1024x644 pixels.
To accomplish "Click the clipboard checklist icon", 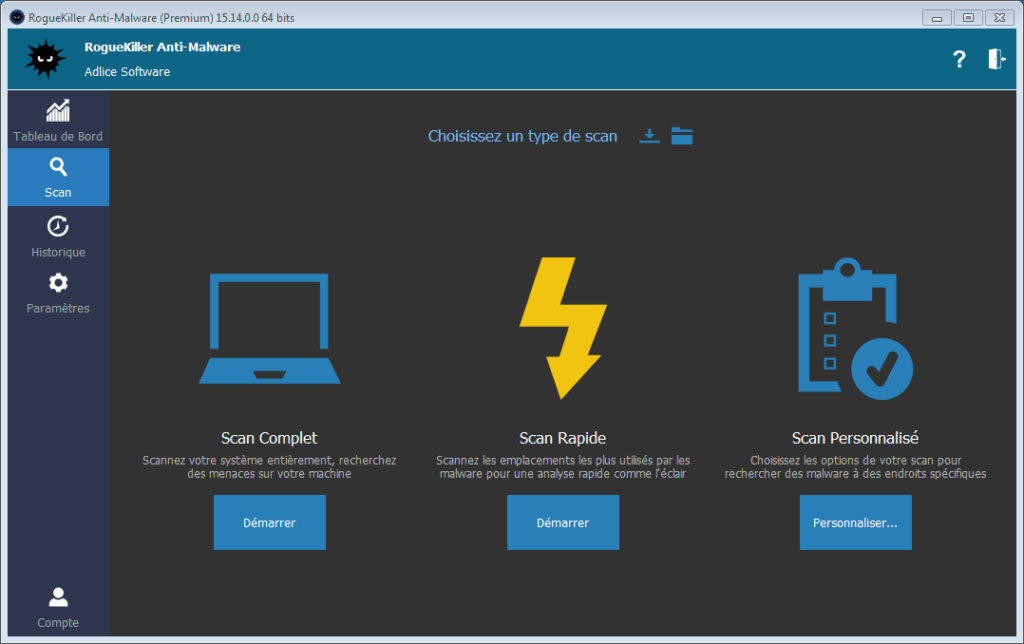I will point(854,328).
